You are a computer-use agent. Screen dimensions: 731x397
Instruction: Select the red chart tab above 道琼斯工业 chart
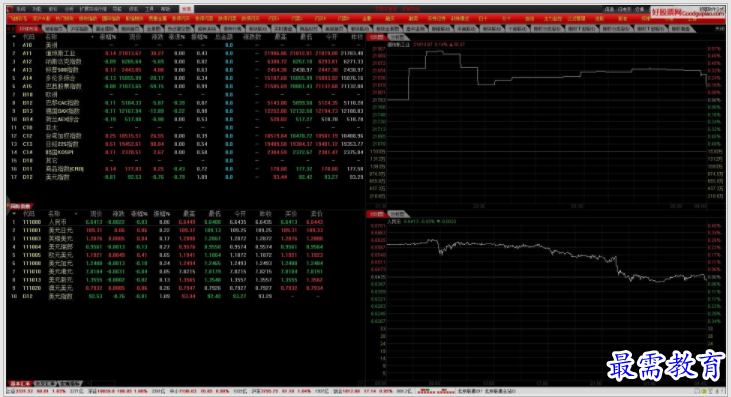pos(377,37)
